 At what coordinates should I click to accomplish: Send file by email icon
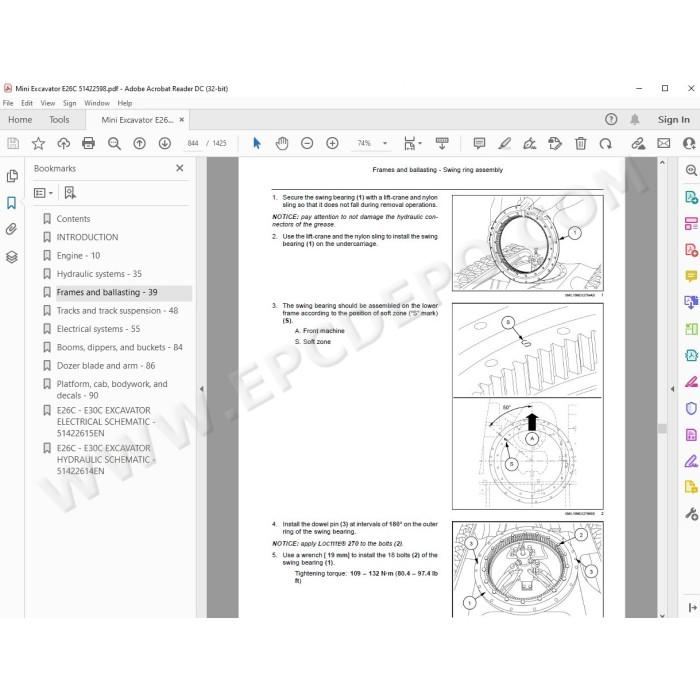[664, 143]
